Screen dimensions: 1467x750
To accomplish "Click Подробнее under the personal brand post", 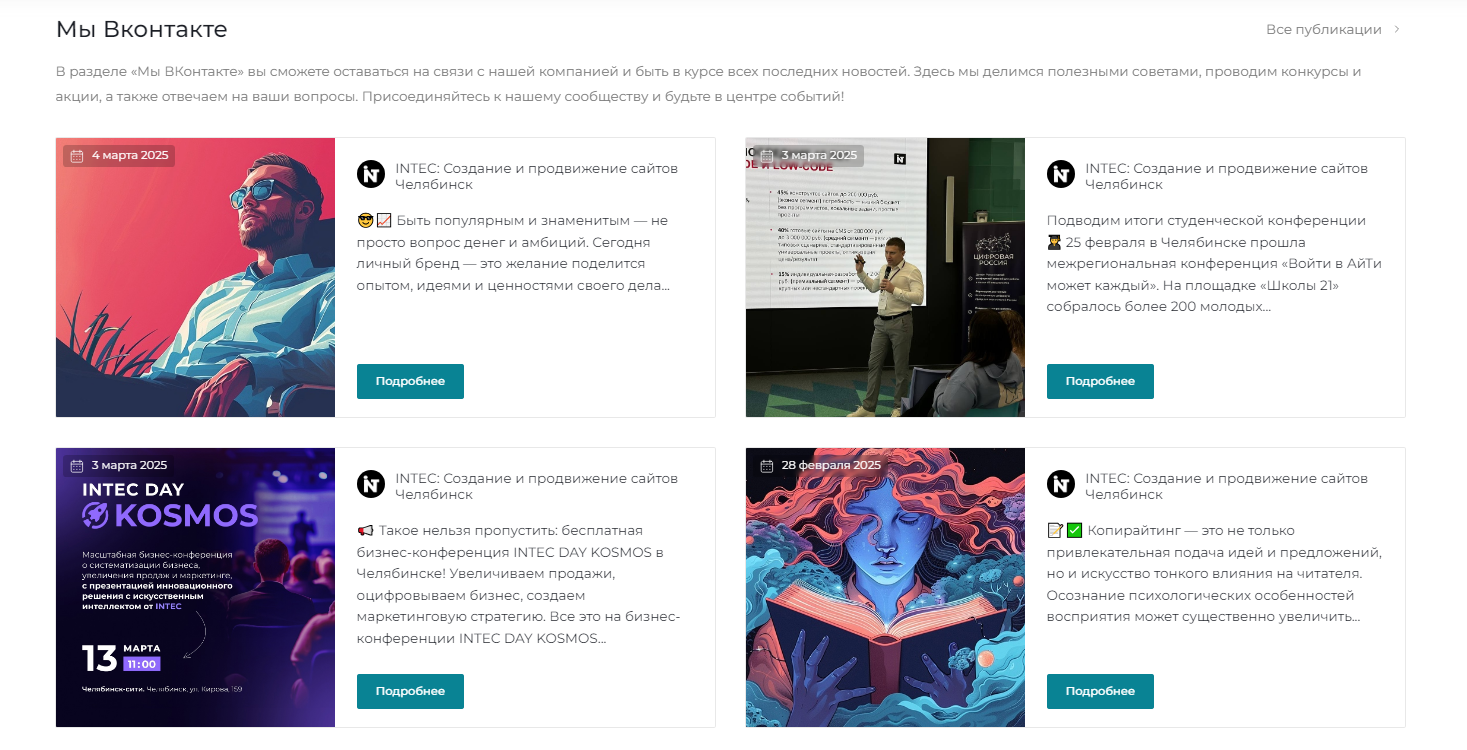I will 410,381.
